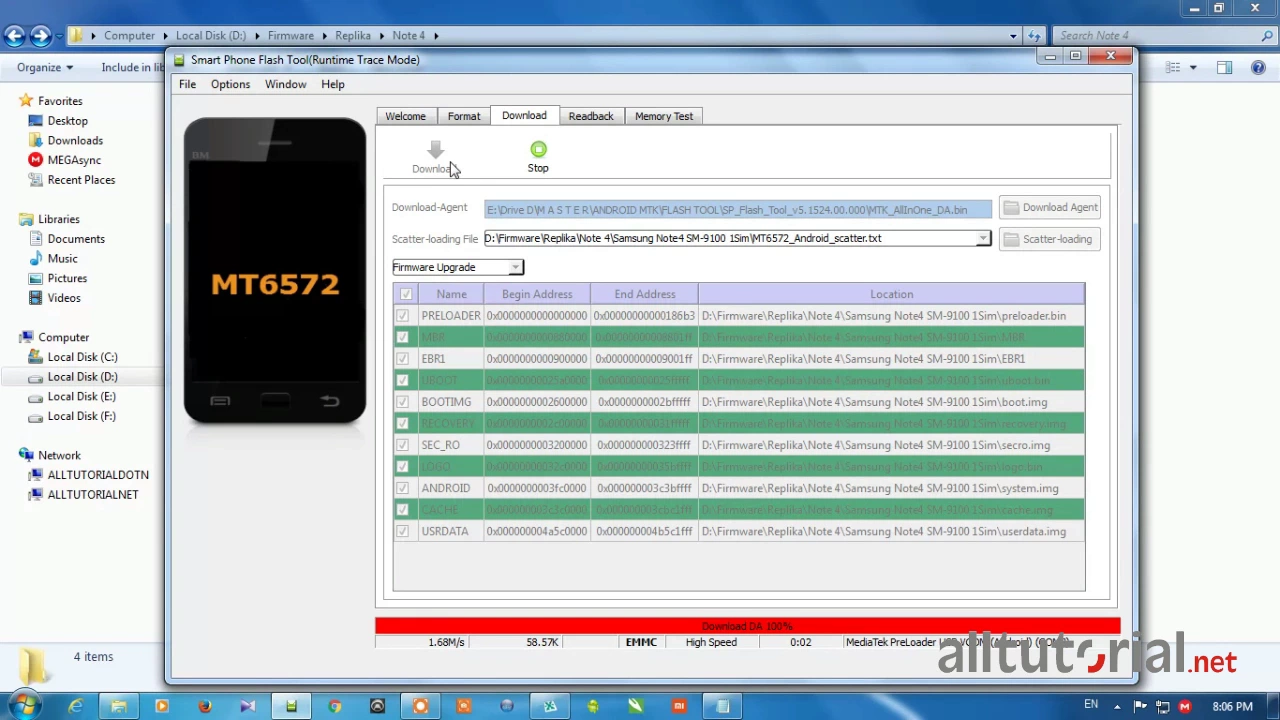Click the Explorer help icon

[x=1257, y=67]
